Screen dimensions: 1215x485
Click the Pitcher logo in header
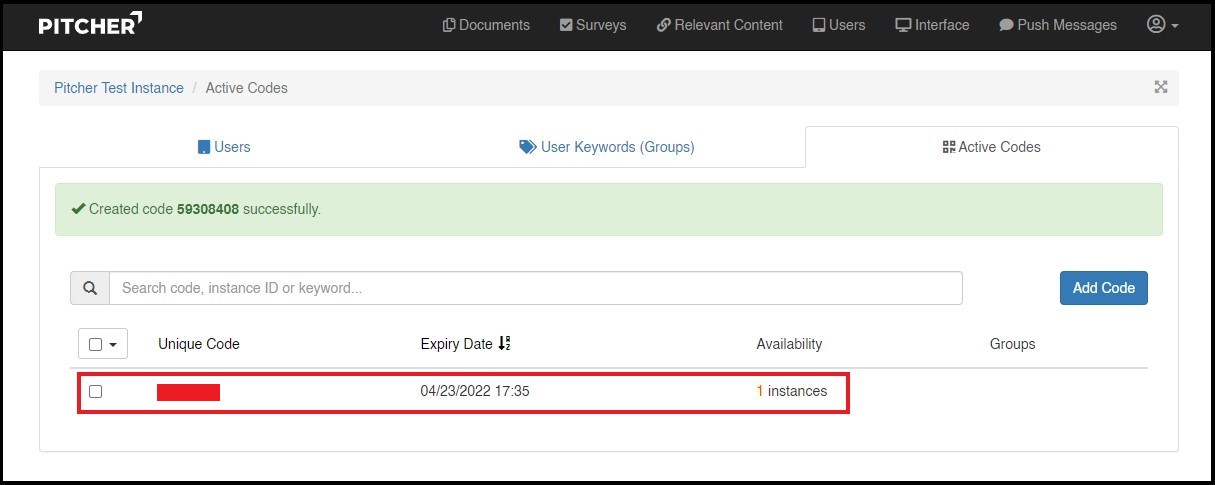(x=90, y=25)
